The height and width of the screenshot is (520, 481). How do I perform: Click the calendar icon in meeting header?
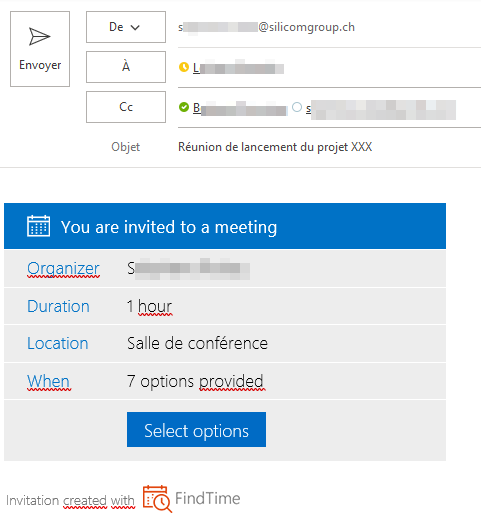pyautogui.click(x=39, y=226)
